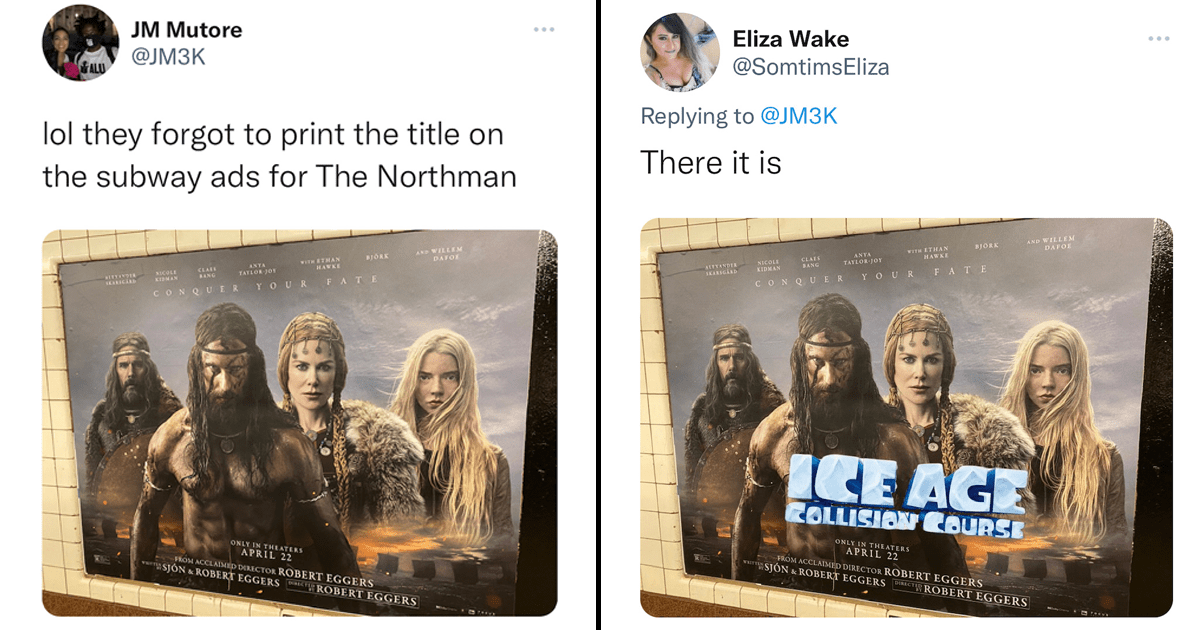Open @JM3K mention in Replying to line
Screen dimensions: 1200x630
[799, 116]
